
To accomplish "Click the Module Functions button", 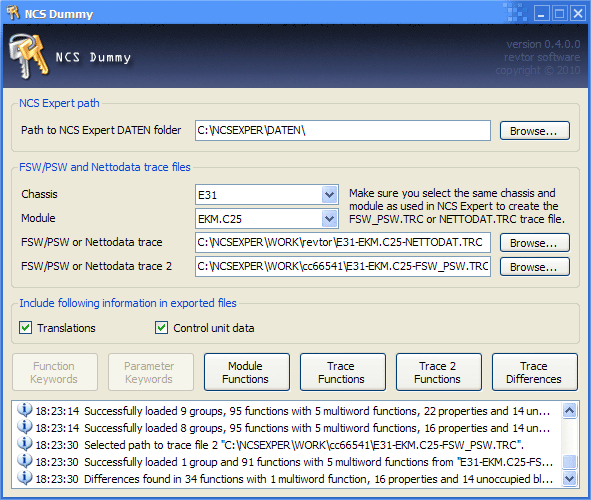I will (x=247, y=372).
